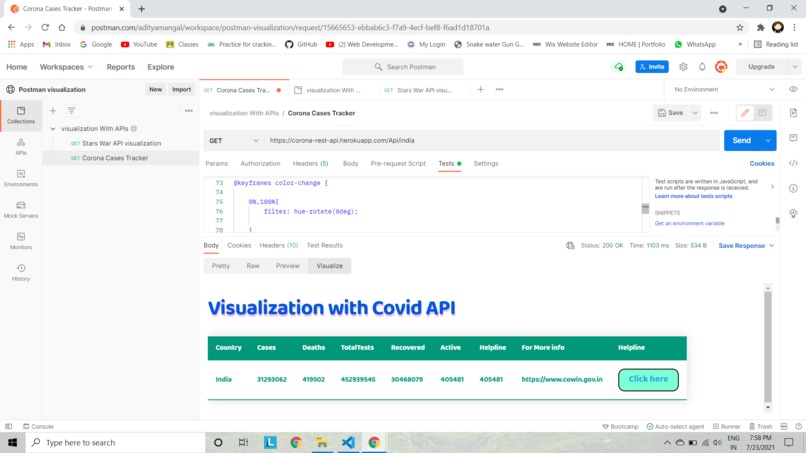
Task: Switch to the request Settings tab
Action: point(486,164)
